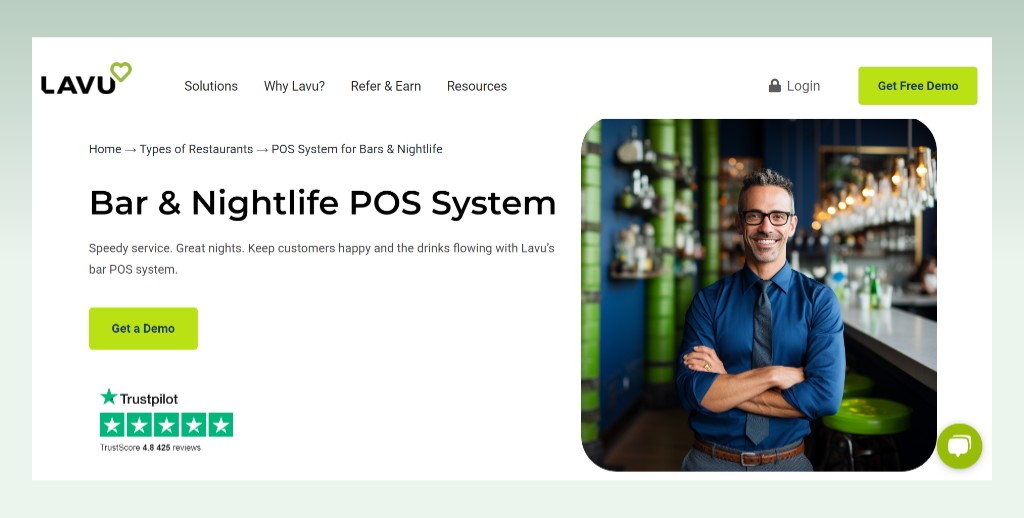The height and width of the screenshot is (518, 1024).
Task: Open the Refer & Earn menu item
Action: tap(386, 86)
